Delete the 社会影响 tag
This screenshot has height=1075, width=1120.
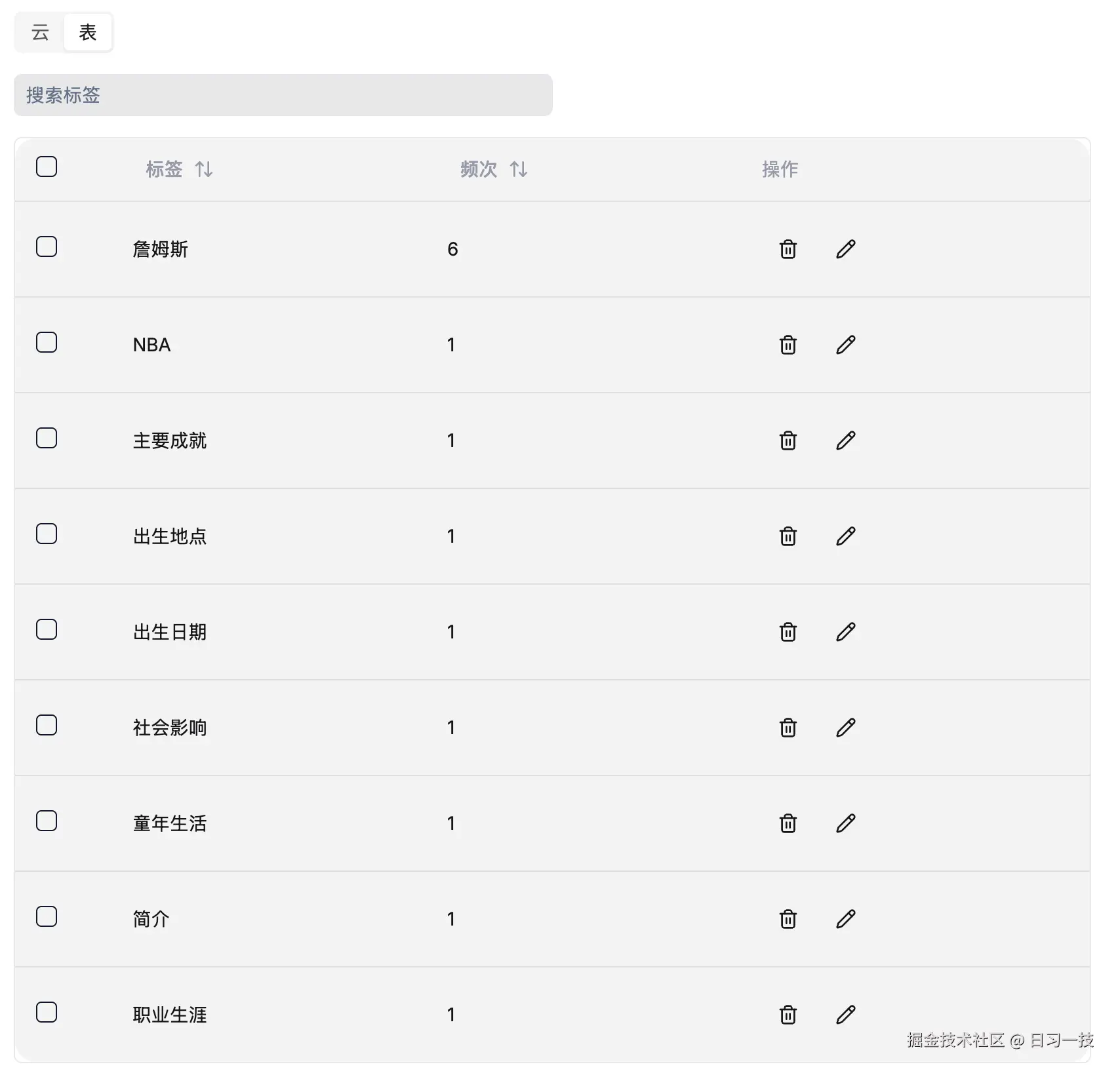(x=788, y=728)
